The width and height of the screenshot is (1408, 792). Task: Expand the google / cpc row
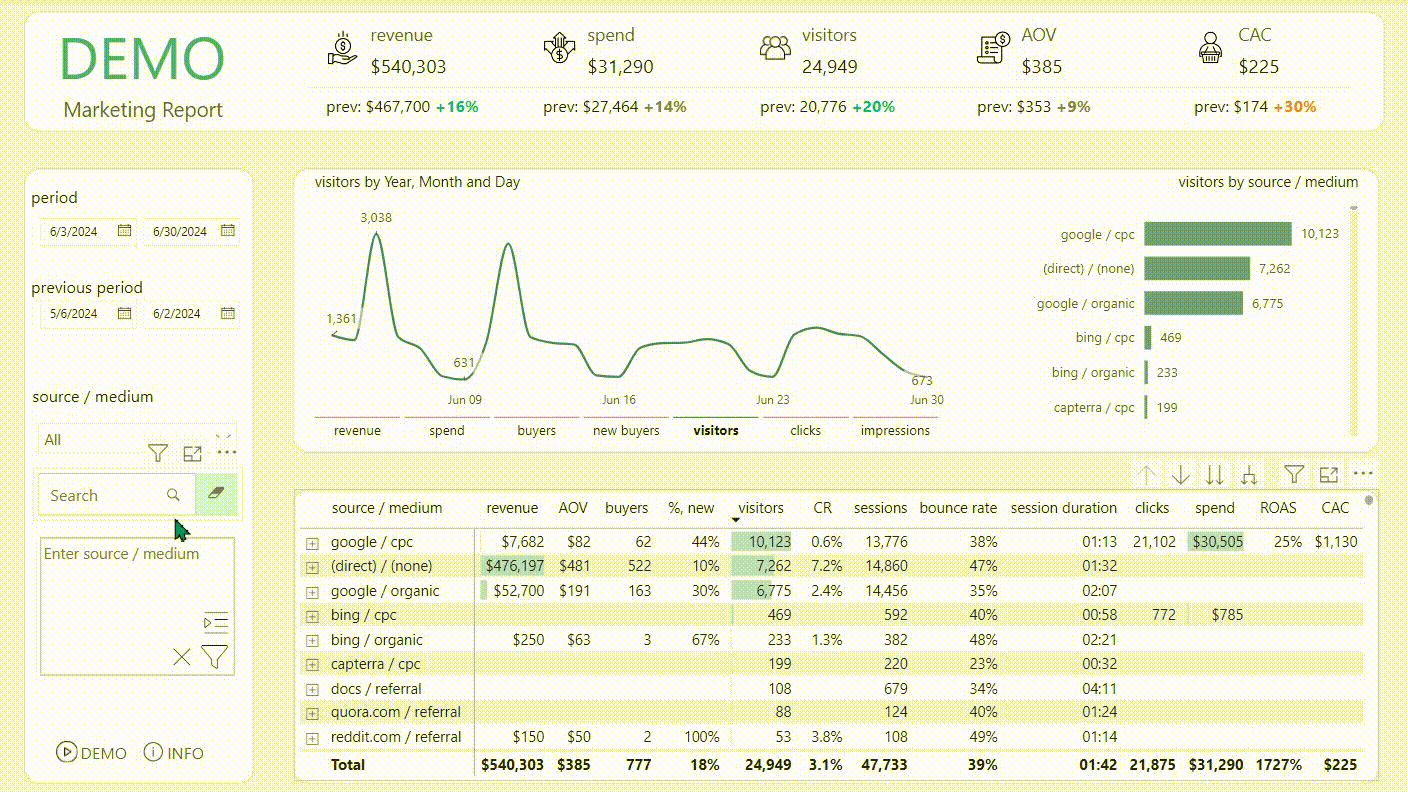click(312, 543)
